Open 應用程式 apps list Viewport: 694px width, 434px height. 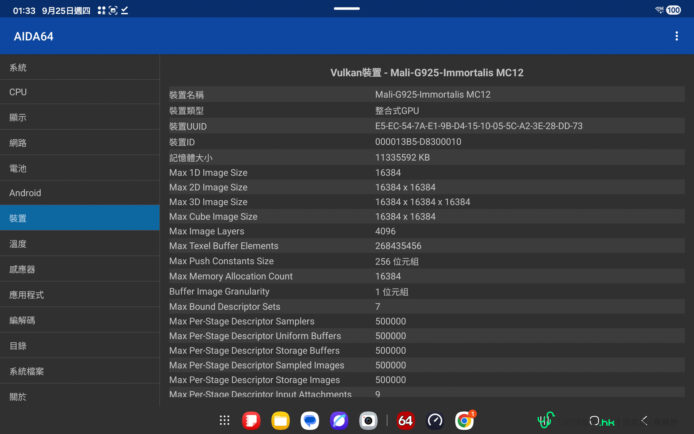coord(80,295)
